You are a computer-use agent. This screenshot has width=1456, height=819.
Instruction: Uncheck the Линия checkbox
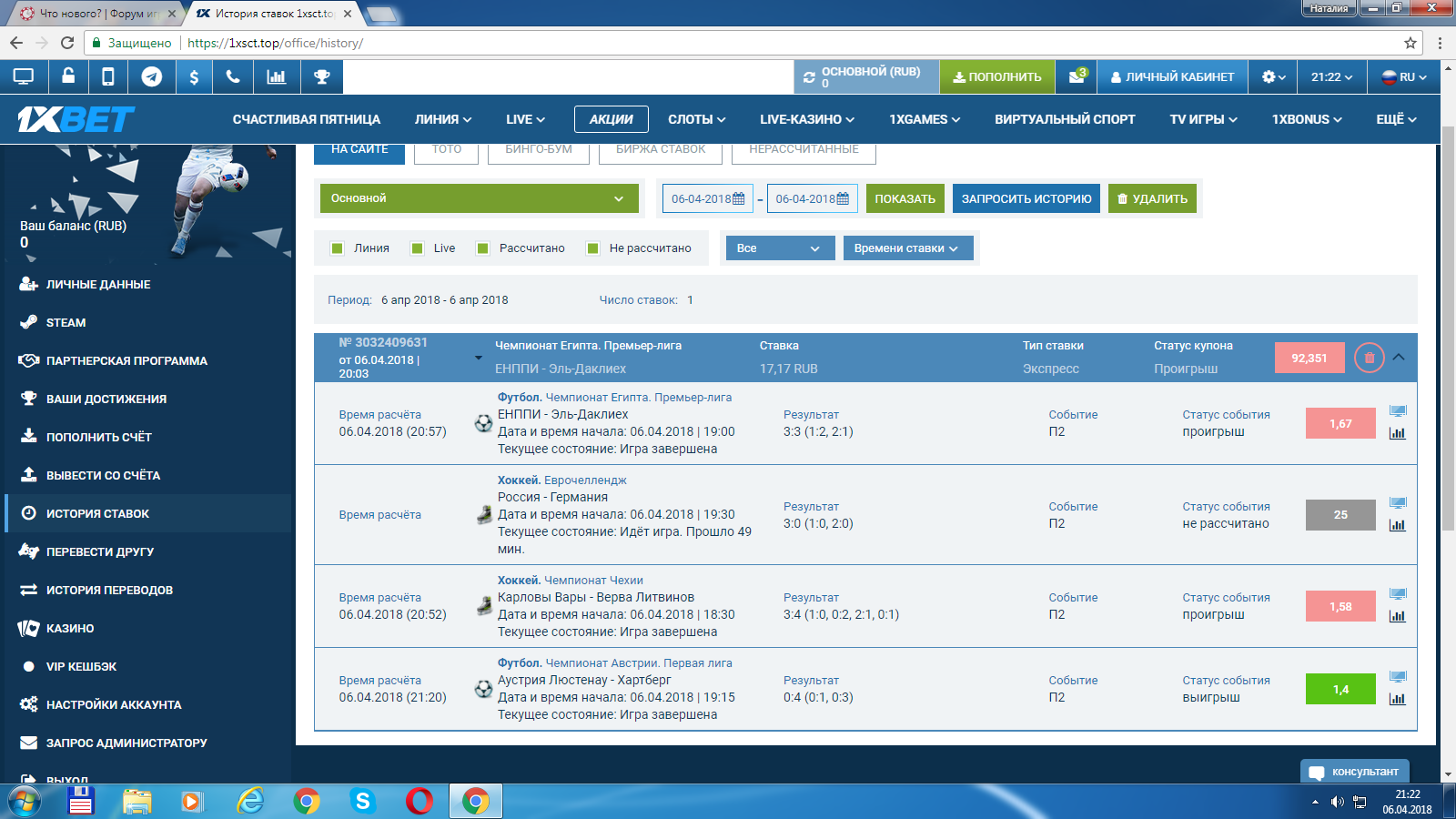(338, 248)
